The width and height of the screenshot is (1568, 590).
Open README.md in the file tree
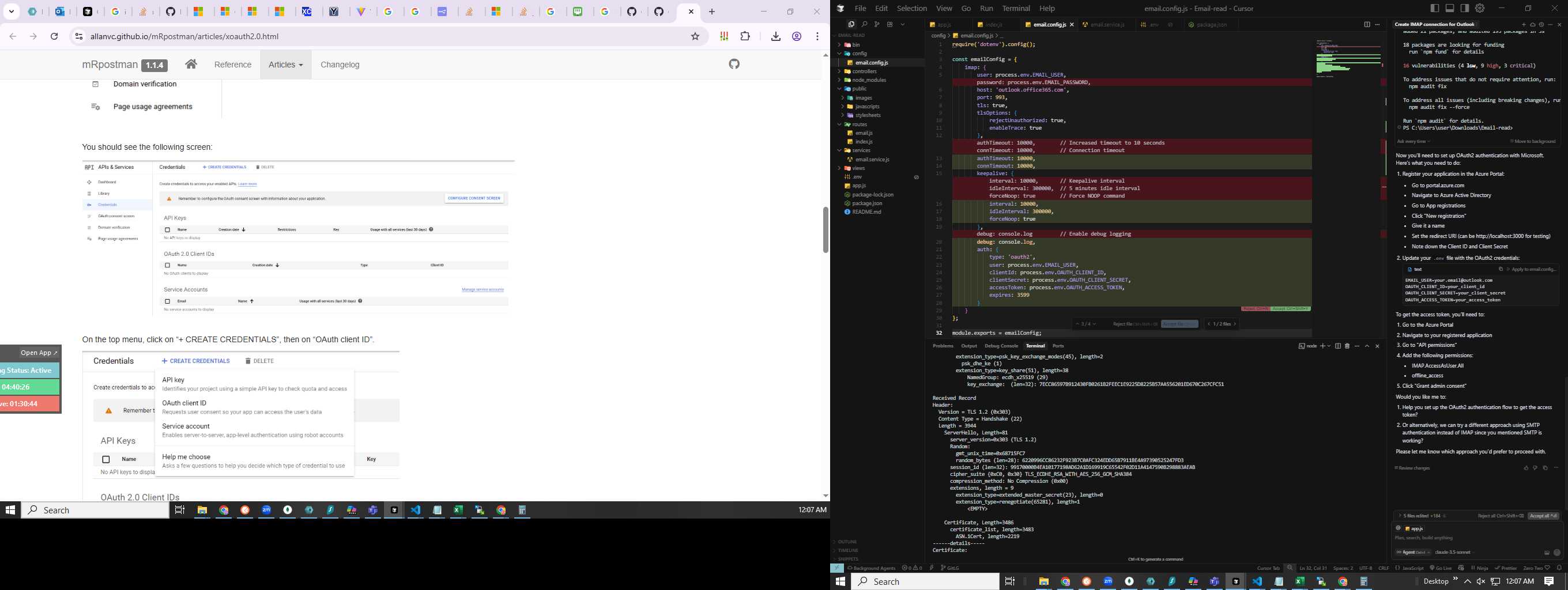click(x=866, y=212)
